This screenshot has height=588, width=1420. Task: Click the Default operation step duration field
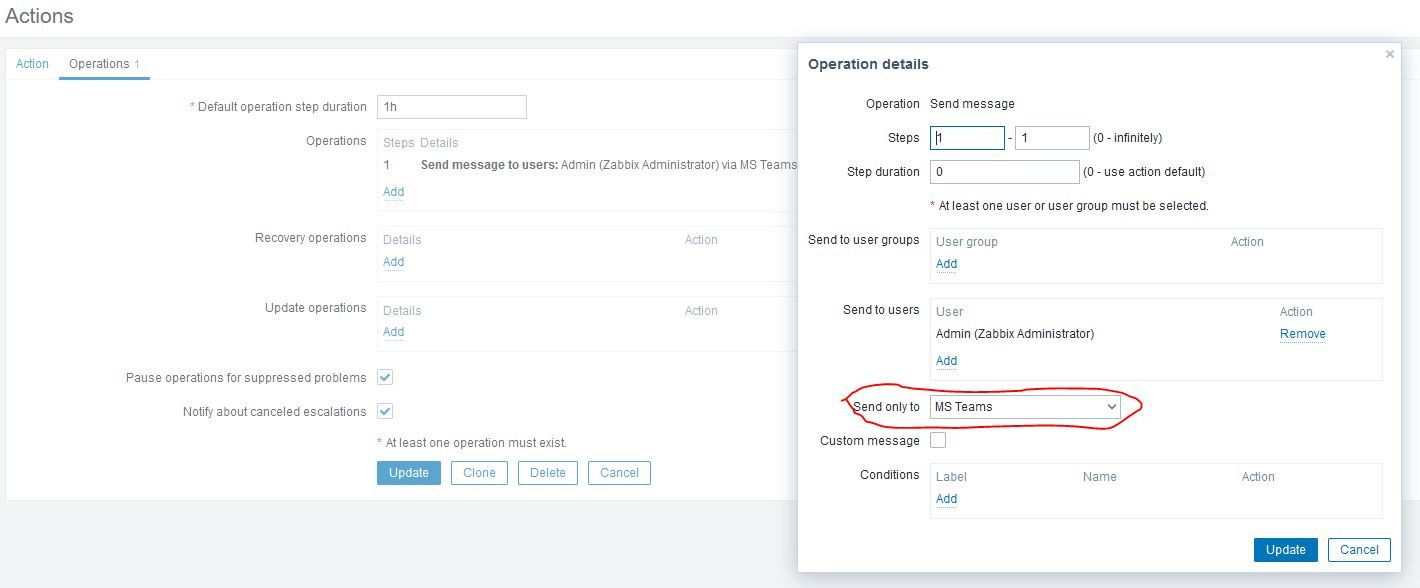(x=451, y=107)
